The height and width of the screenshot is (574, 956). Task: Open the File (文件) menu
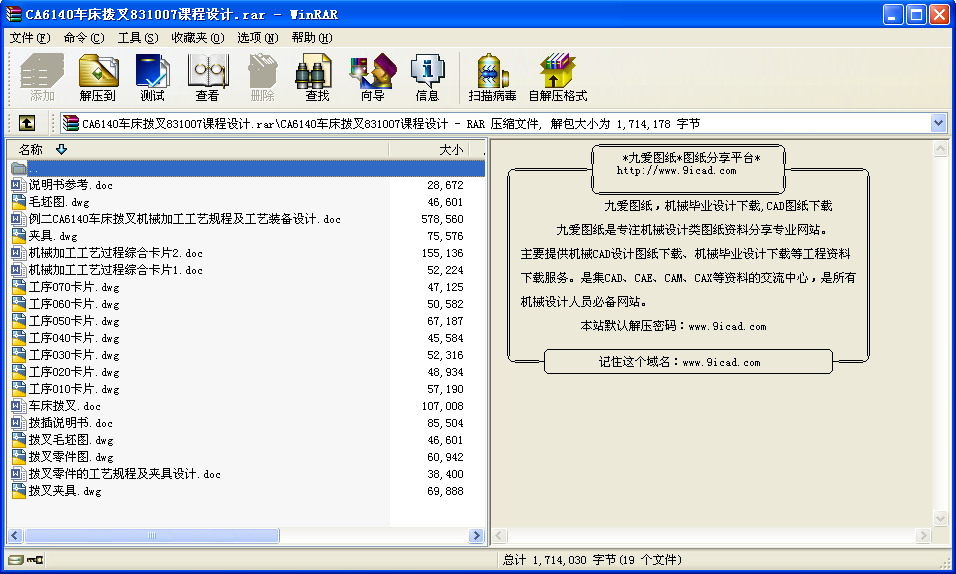tap(29, 38)
